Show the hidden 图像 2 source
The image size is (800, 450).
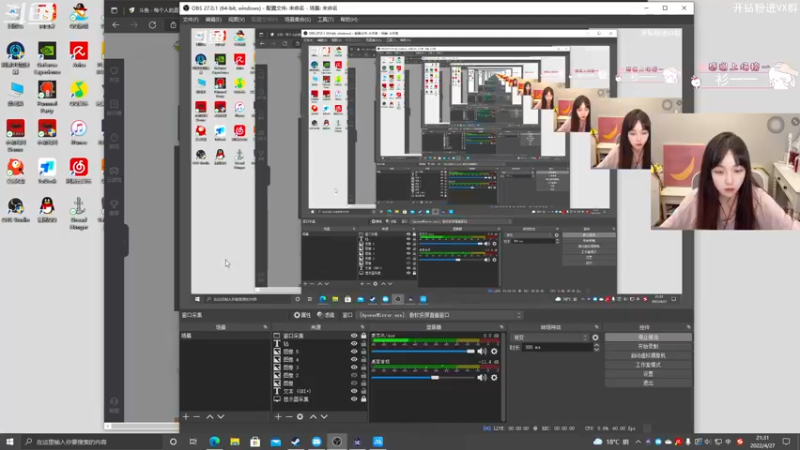[354, 375]
